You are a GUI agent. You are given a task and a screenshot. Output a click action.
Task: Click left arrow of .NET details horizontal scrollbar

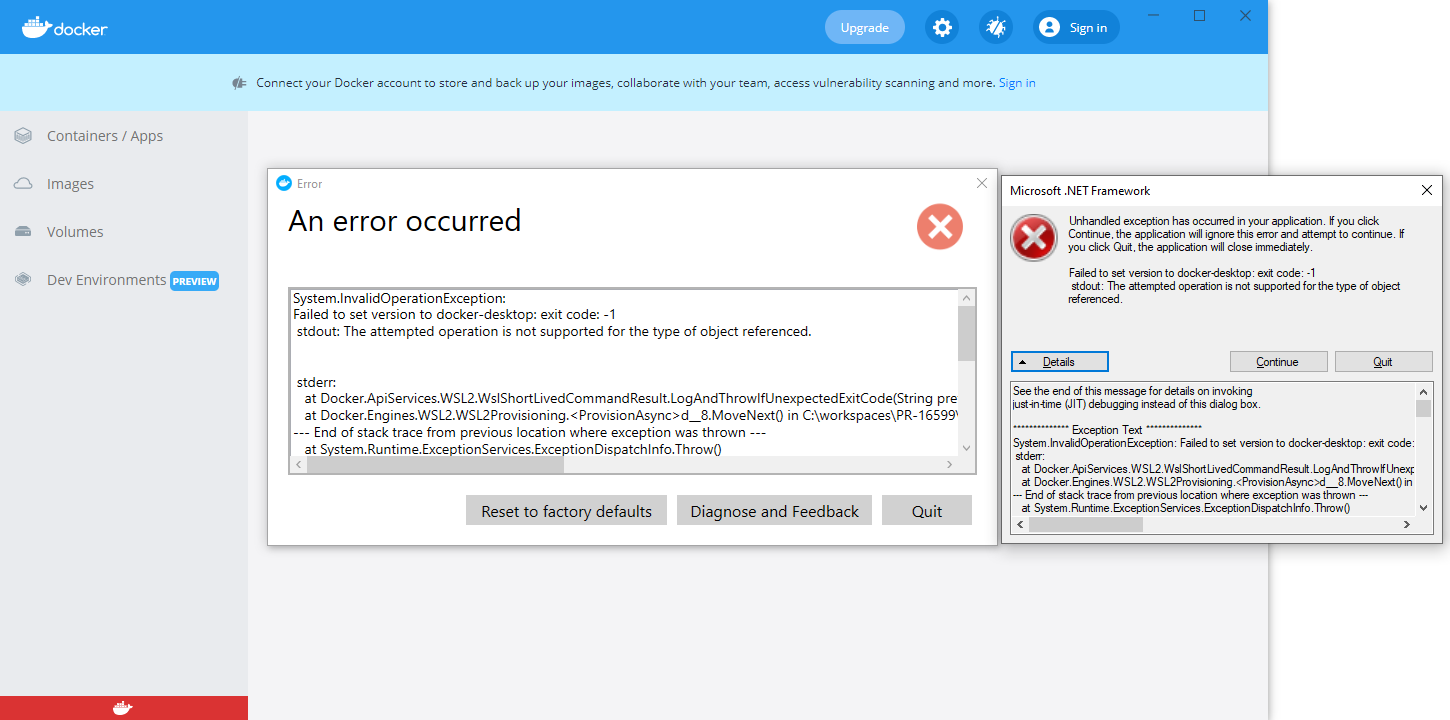[x=1020, y=525]
